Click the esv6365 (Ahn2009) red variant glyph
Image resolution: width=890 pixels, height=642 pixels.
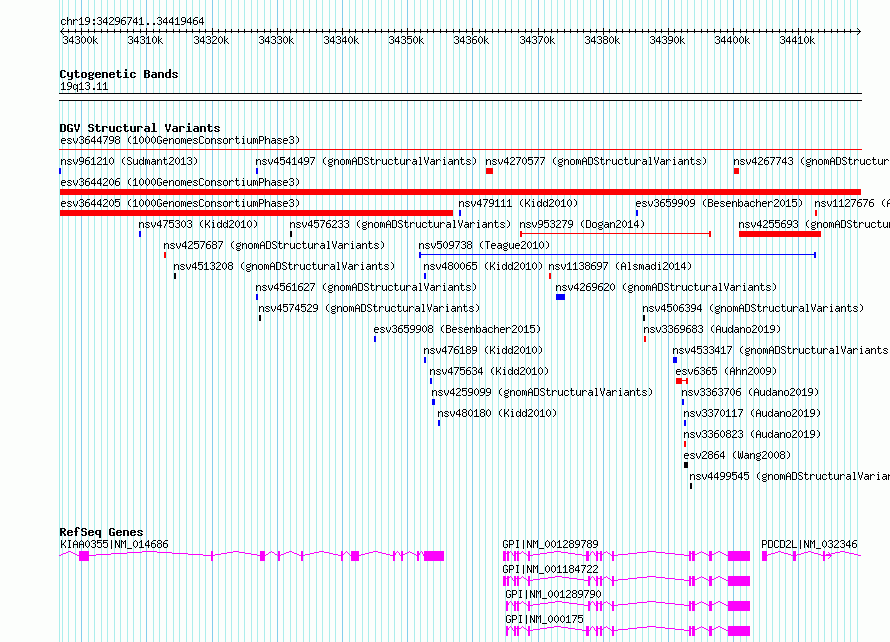(682, 381)
